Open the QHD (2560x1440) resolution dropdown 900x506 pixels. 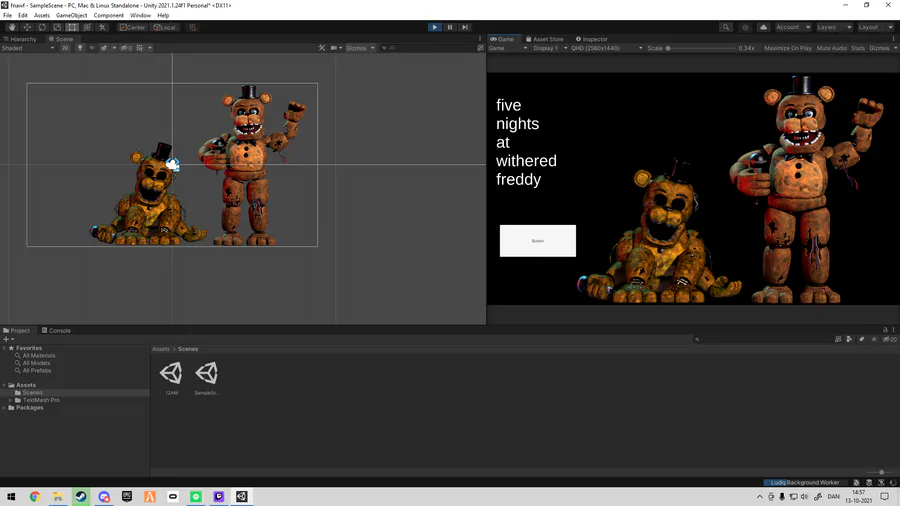point(607,48)
